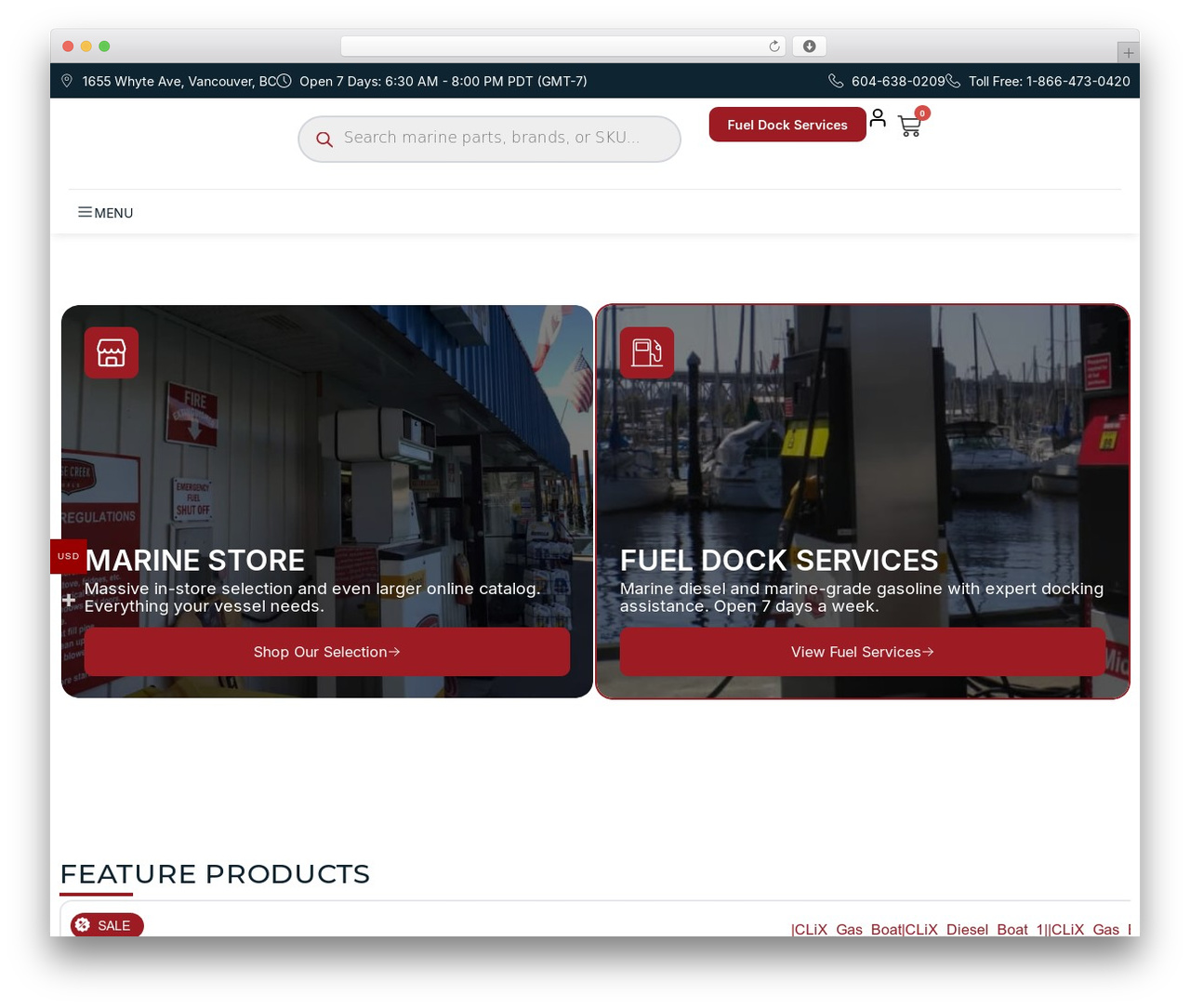
Task: Click the search marine parts input field
Action: (x=490, y=139)
